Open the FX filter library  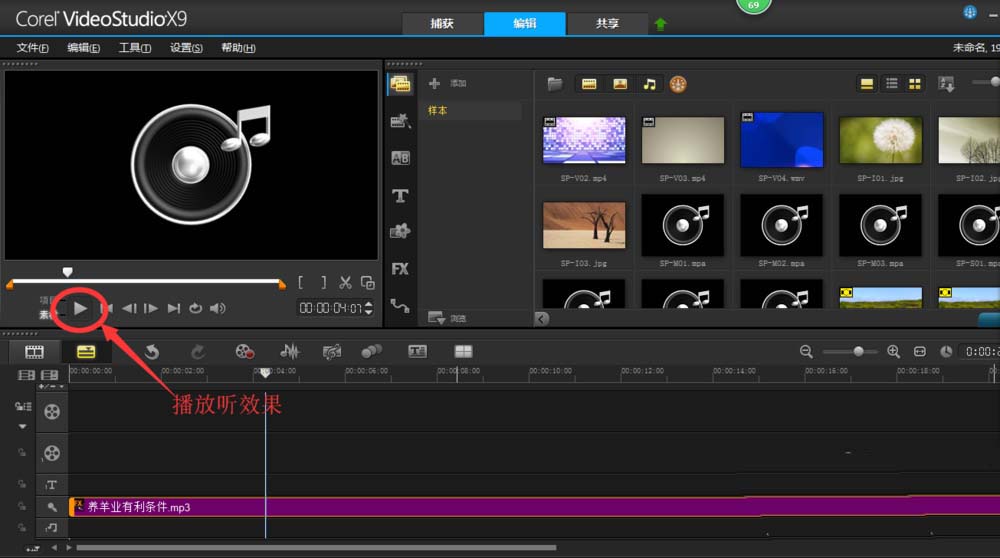[400, 269]
